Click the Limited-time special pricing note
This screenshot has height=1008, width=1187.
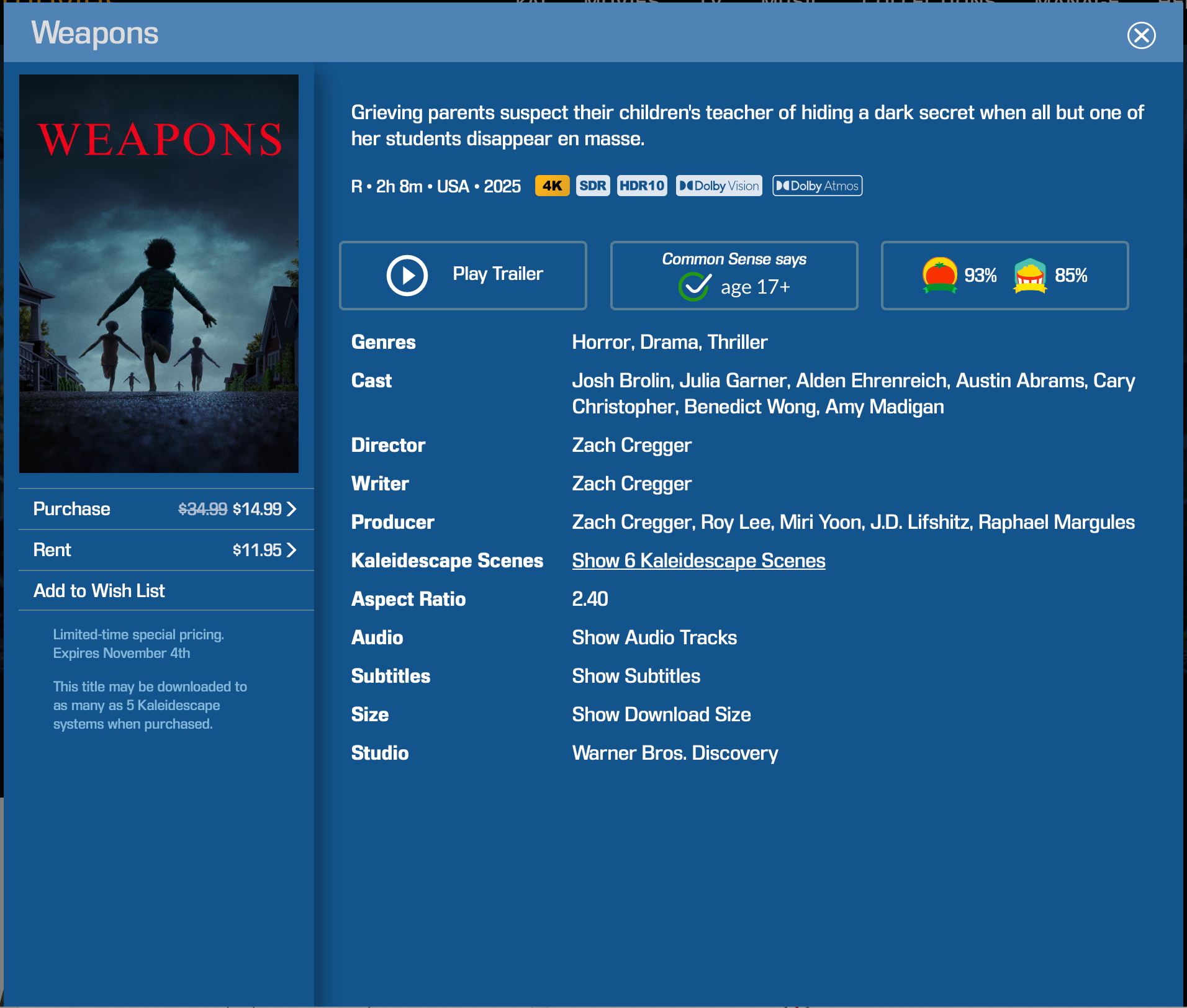138,644
